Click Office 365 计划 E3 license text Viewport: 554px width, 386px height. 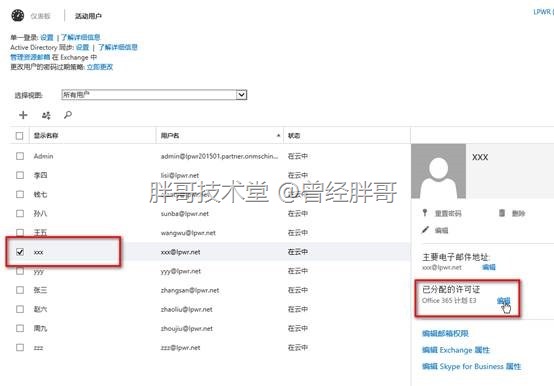click(x=449, y=301)
